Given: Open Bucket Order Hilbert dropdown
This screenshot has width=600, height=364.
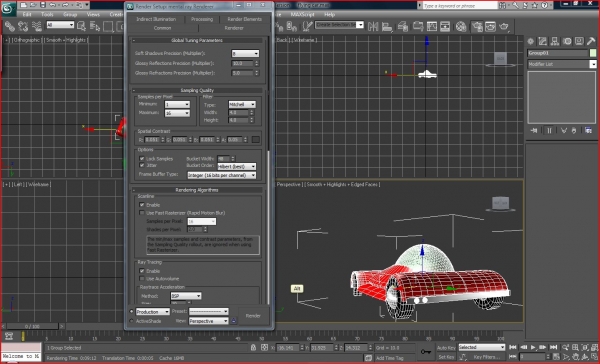Looking at the screenshot, I should coord(237,166).
